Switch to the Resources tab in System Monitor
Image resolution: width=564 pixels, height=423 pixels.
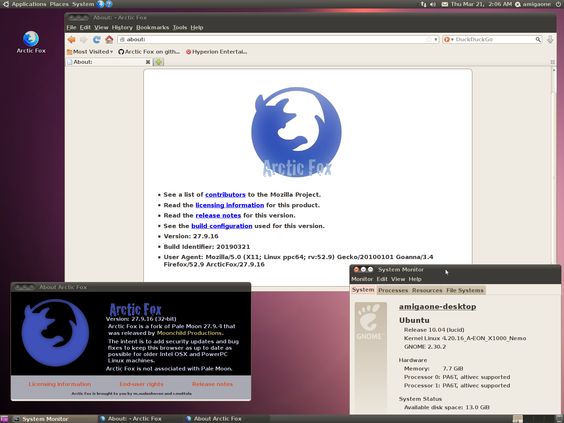pyautogui.click(x=427, y=290)
